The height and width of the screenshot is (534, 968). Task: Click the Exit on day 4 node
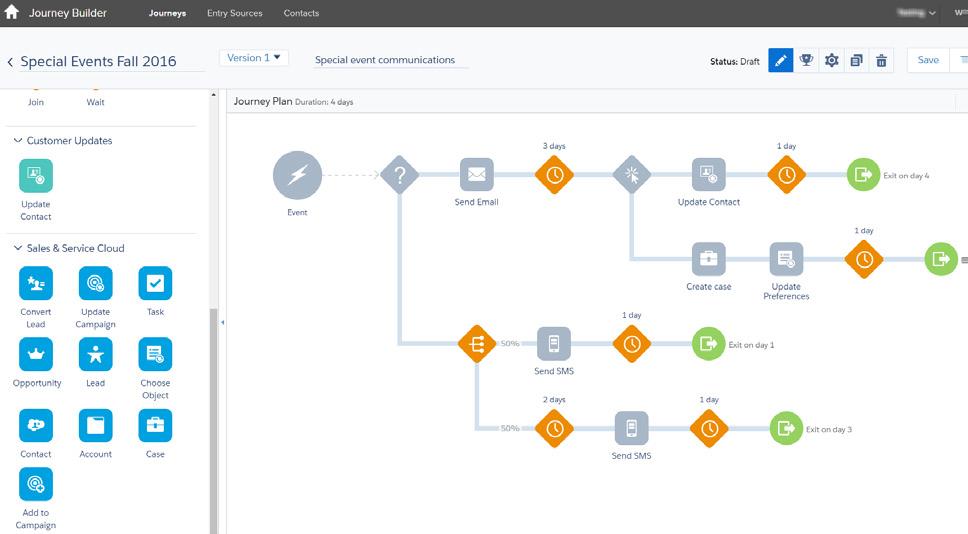pyautogui.click(x=863, y=175)
